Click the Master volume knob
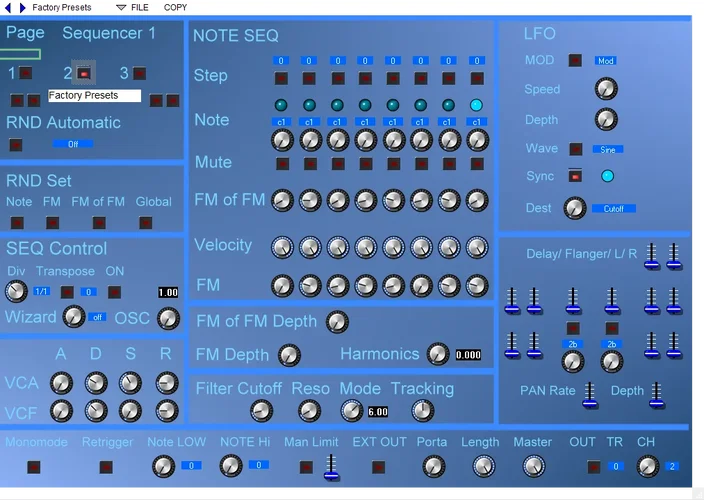The height and width of the screenshot is (500, 704). [534, 465]
